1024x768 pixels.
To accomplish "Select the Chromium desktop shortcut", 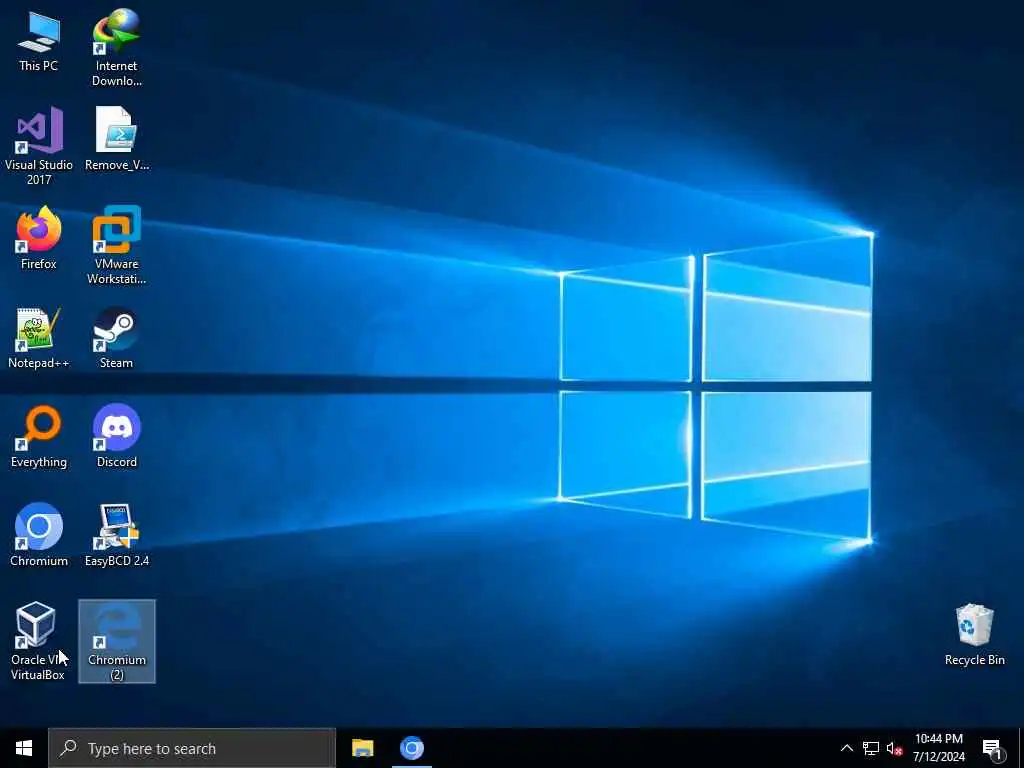I will click(39, 535).
